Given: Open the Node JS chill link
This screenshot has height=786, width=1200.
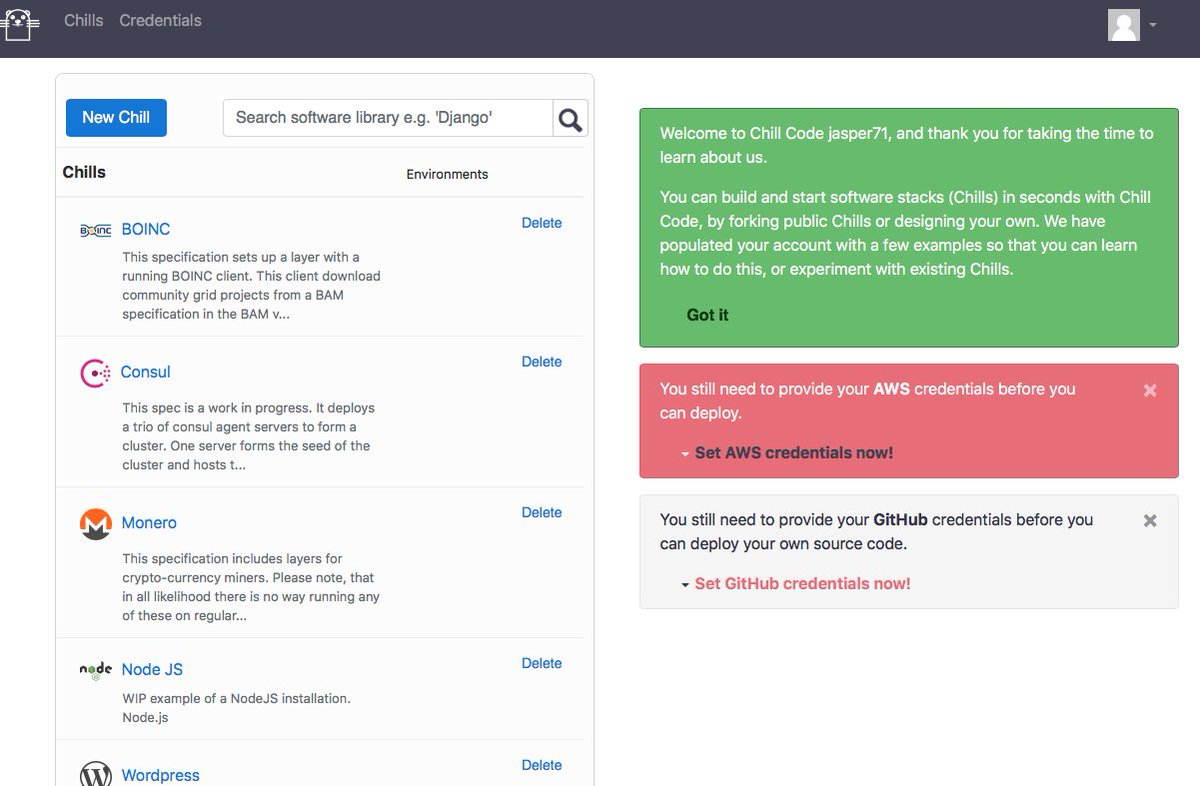Looking at the screenshot, I should (x=152, y=670).
